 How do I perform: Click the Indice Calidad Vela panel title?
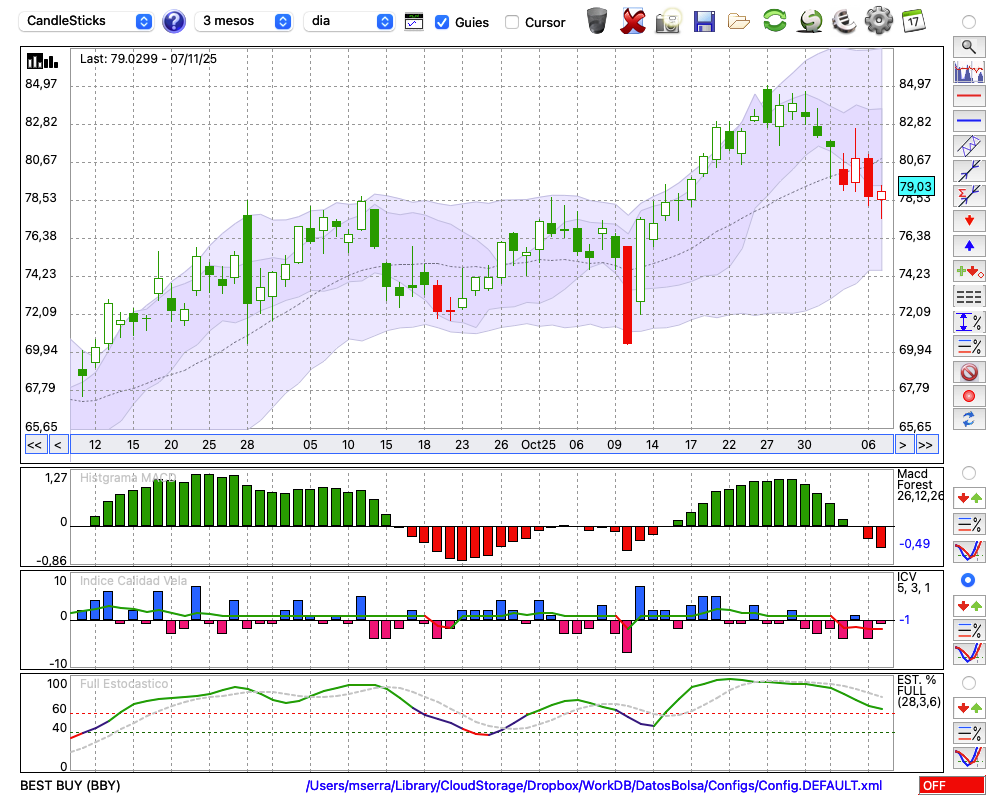(133, 581)
